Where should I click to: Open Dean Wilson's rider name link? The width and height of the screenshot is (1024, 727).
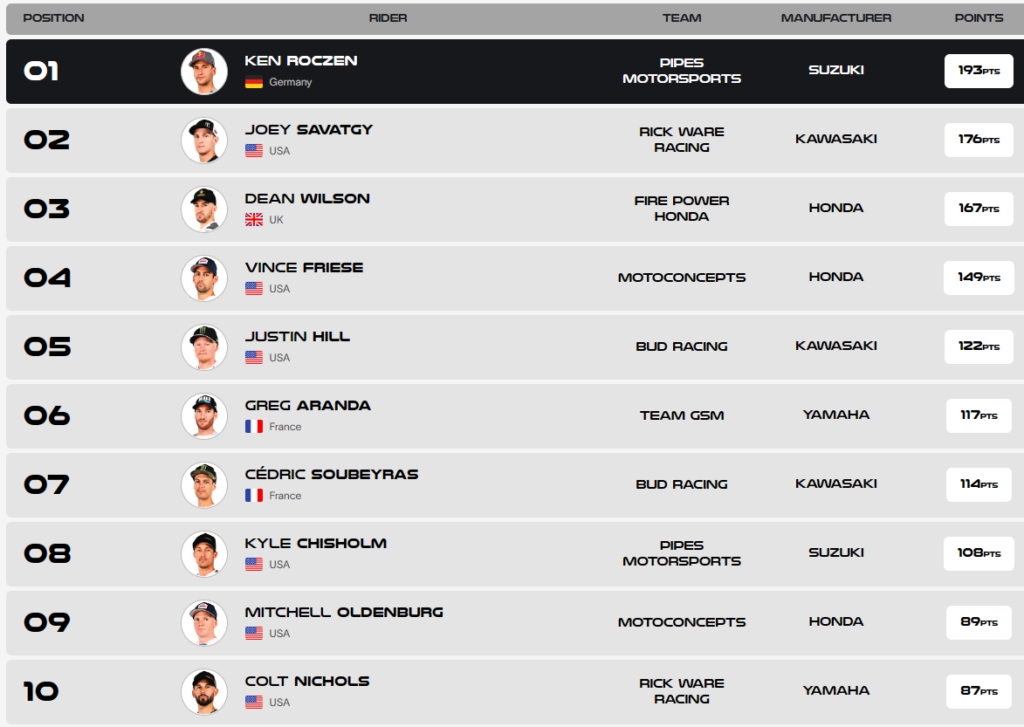[x=307, y=199]
